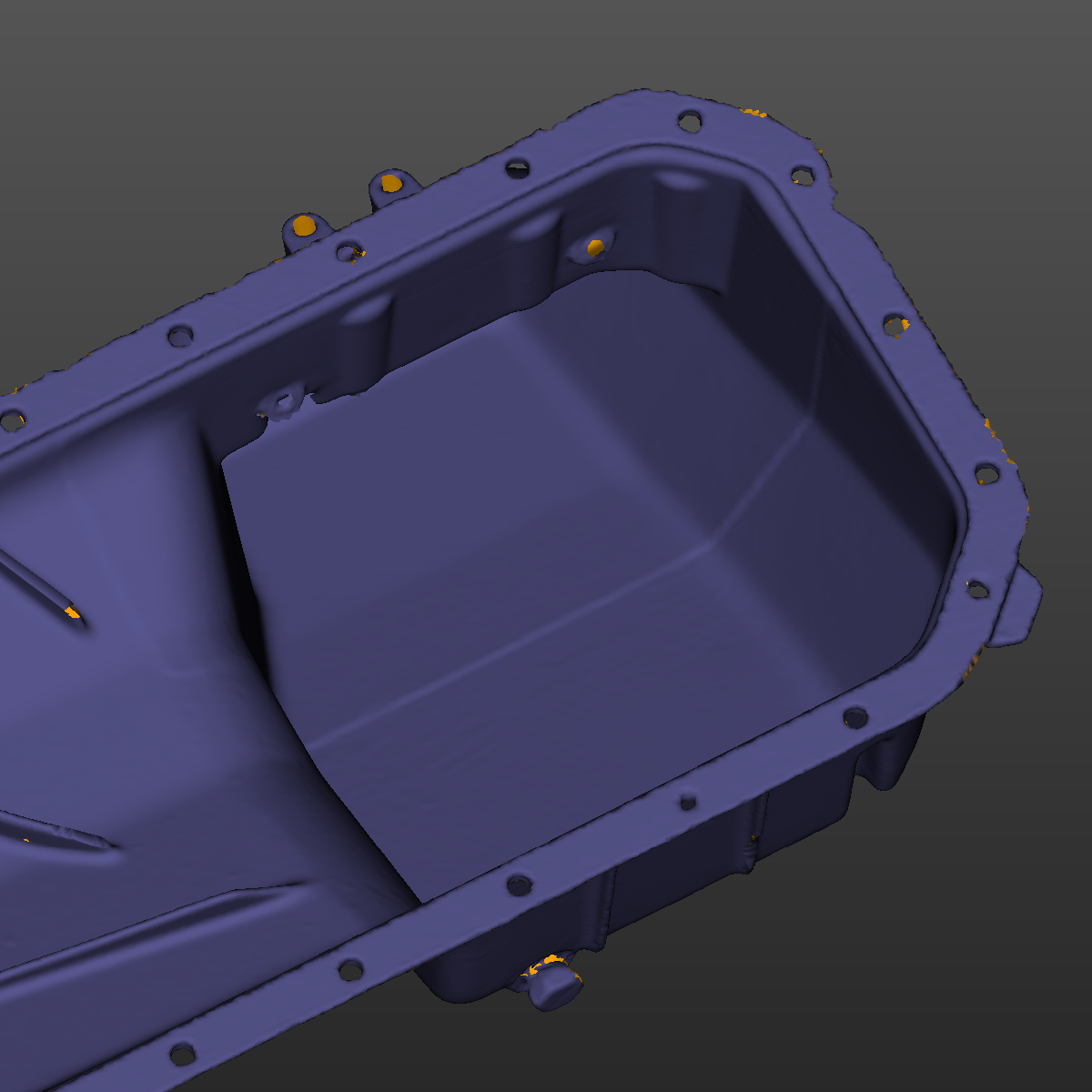This screenshot has height=1092, width=1092.
Task: Select the drain plug on the pan's bottom edge
Action: click(x=554, y=985)
